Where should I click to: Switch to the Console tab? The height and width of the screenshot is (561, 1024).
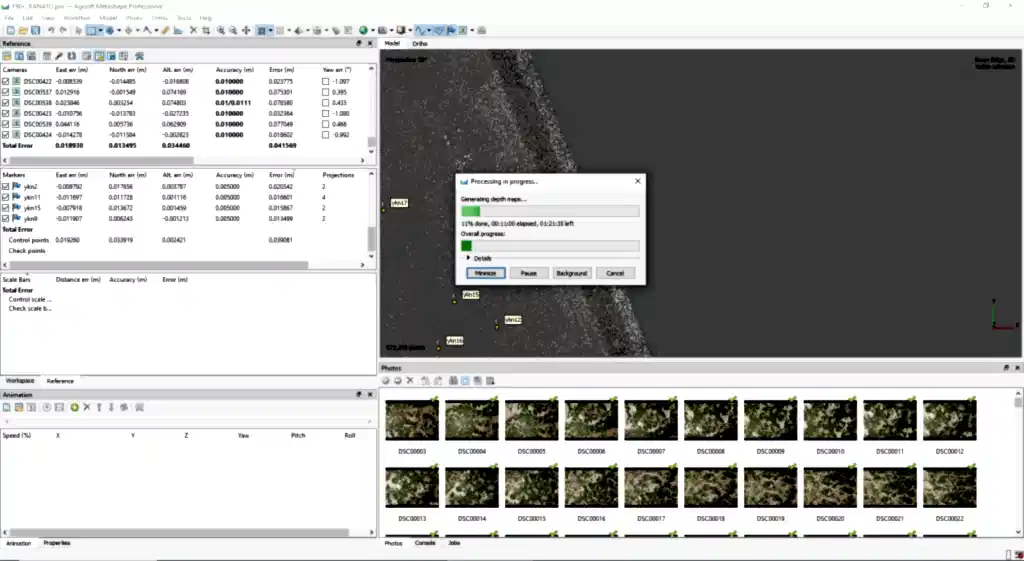pyautogui.click(x=424, y=543)
